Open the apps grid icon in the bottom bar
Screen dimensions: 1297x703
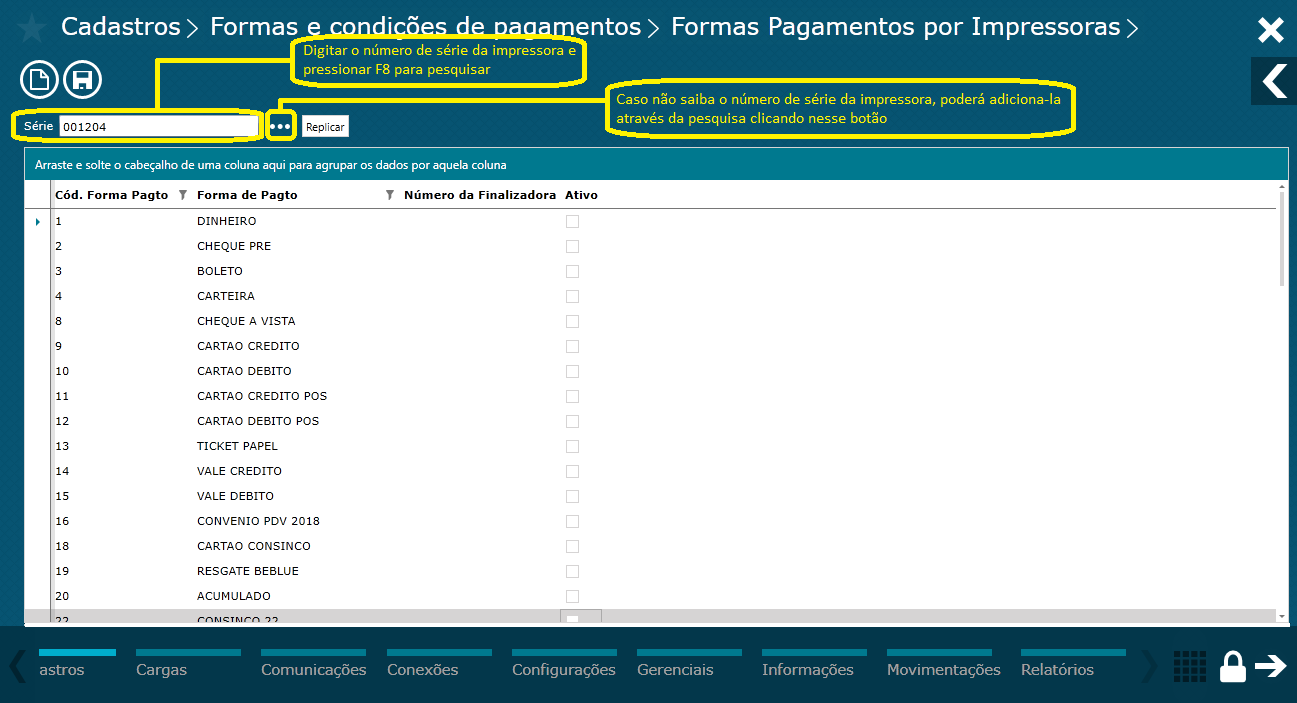coord(1189,667)
